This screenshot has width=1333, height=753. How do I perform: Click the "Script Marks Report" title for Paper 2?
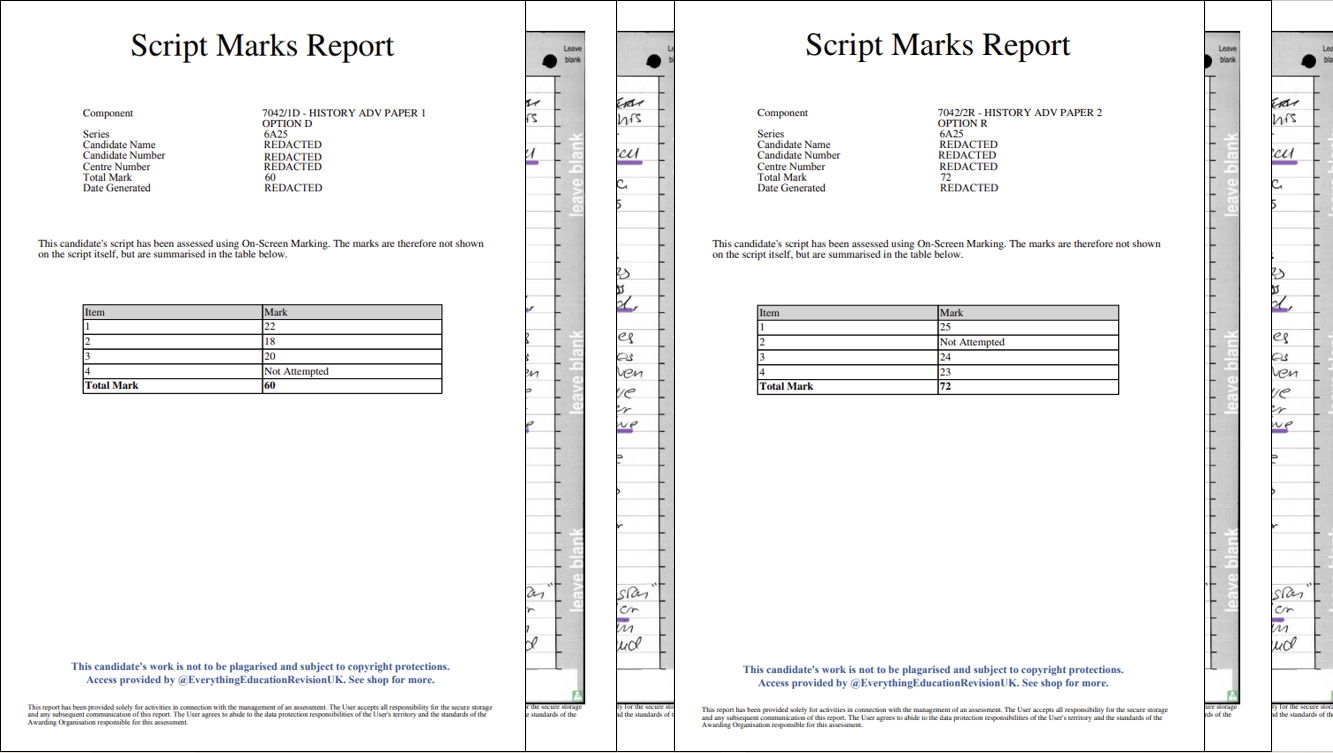point(937,46)
